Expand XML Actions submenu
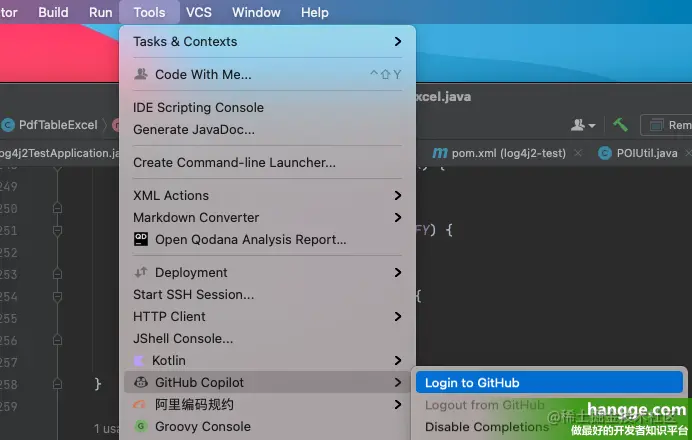This screenshot has height=440, width=692. tap(267, 196)
